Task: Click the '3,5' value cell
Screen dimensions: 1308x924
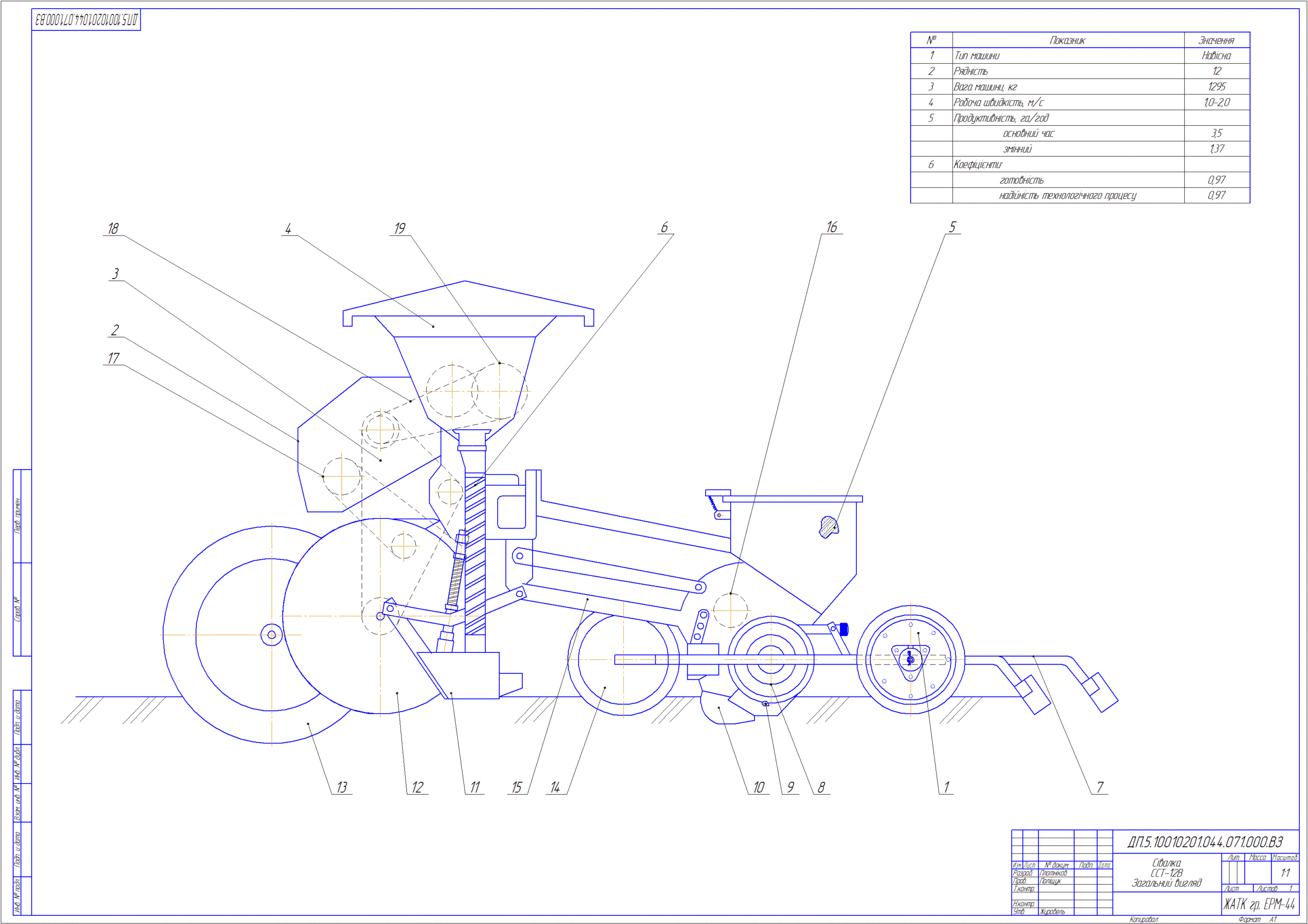Action: pyautogui.click(x=1216, y=133)
